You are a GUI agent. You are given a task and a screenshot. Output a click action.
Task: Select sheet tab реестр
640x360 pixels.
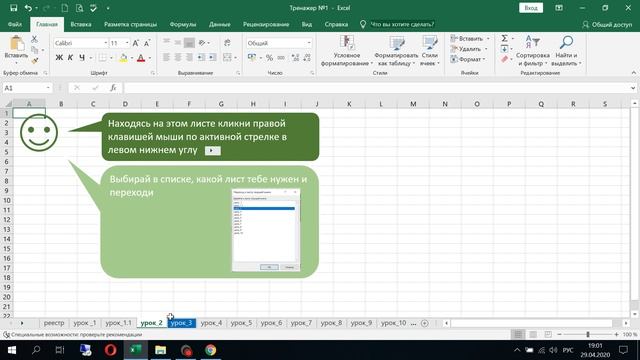pyautogui.click(x=54, y=323)
